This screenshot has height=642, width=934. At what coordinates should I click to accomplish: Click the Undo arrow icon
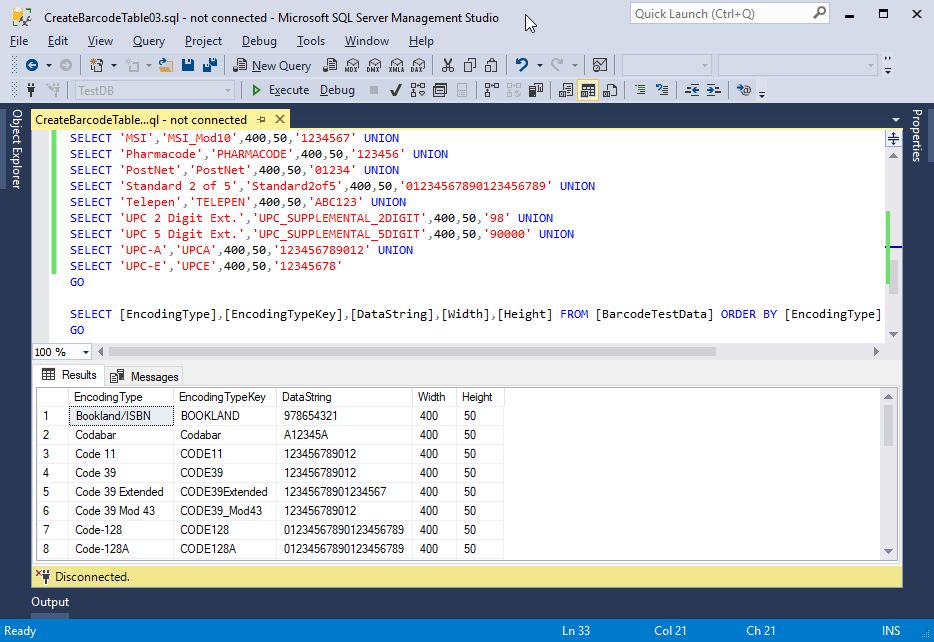click(521, 65)
